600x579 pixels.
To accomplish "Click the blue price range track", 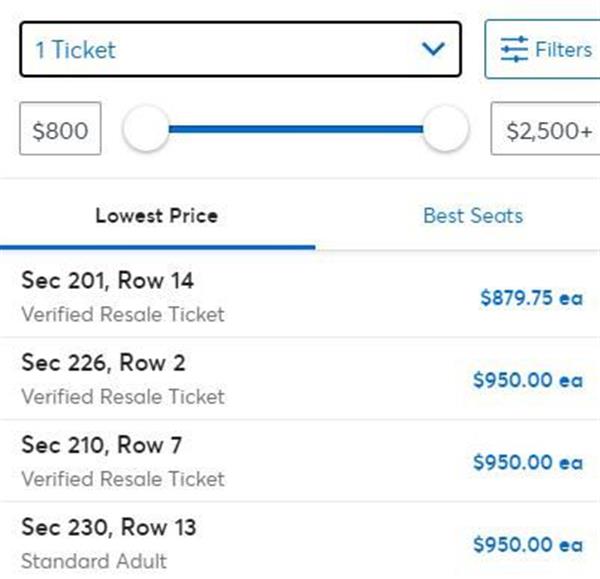I will pyautogui.click(x=295, y=129).
